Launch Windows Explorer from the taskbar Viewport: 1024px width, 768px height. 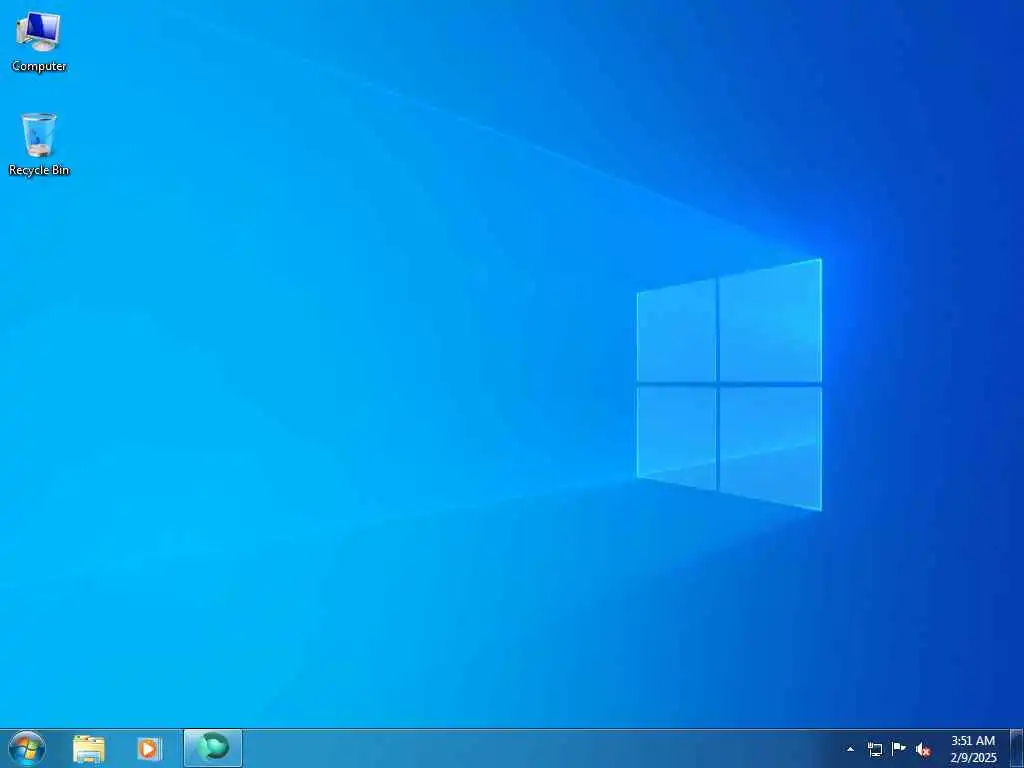click(x=88, y=749)
